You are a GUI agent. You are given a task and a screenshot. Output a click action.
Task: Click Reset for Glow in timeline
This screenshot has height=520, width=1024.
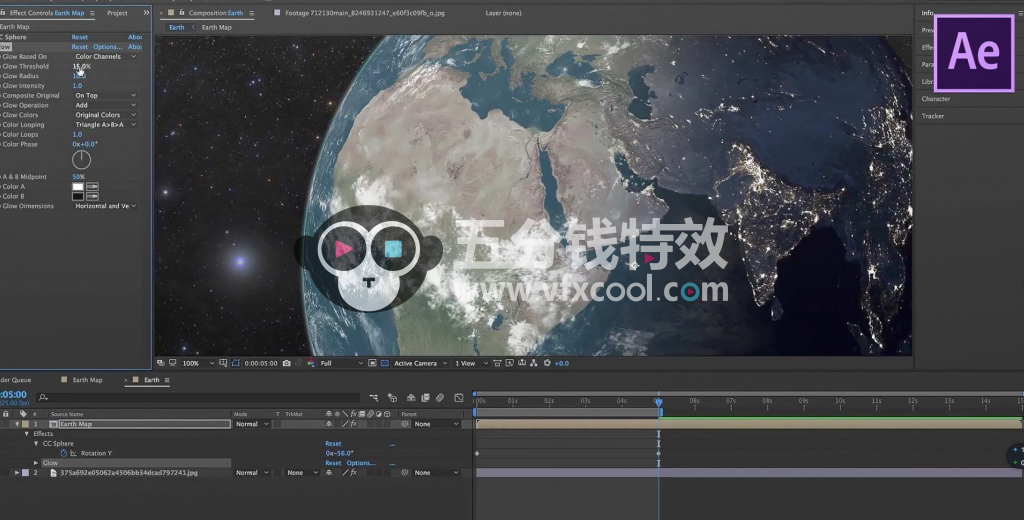tap(333, 463)
